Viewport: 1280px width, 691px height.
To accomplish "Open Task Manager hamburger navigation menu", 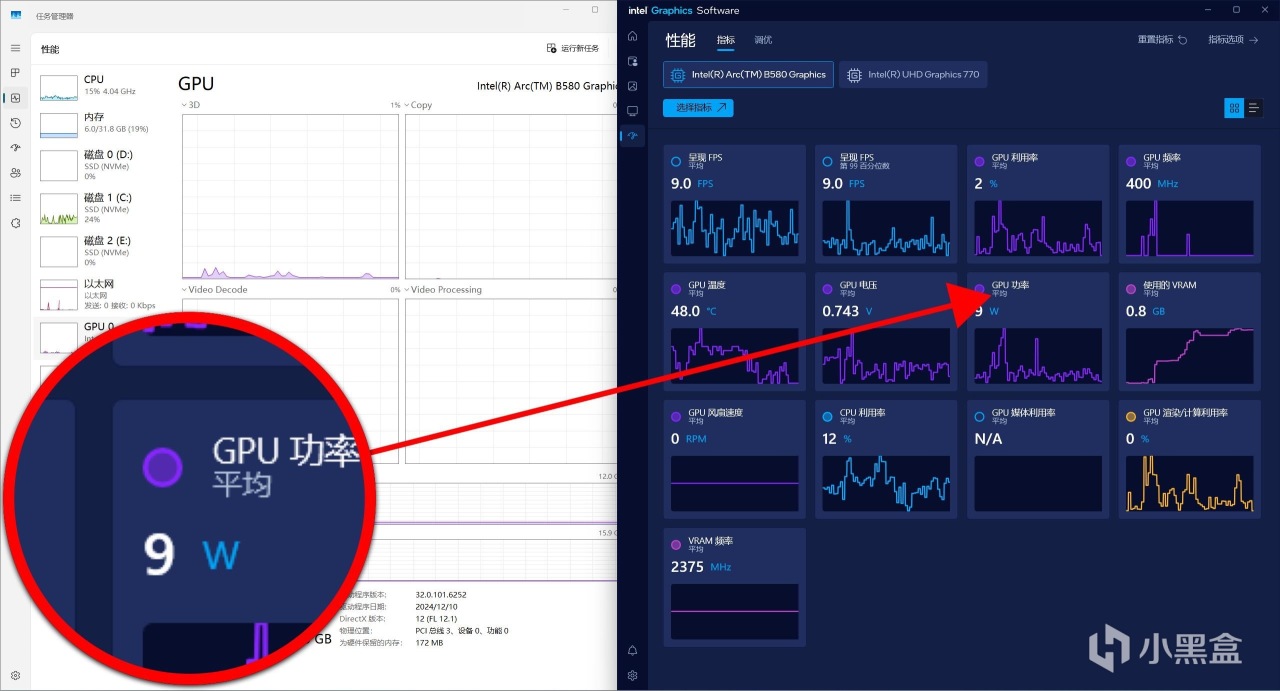I will tap(15, 48).
